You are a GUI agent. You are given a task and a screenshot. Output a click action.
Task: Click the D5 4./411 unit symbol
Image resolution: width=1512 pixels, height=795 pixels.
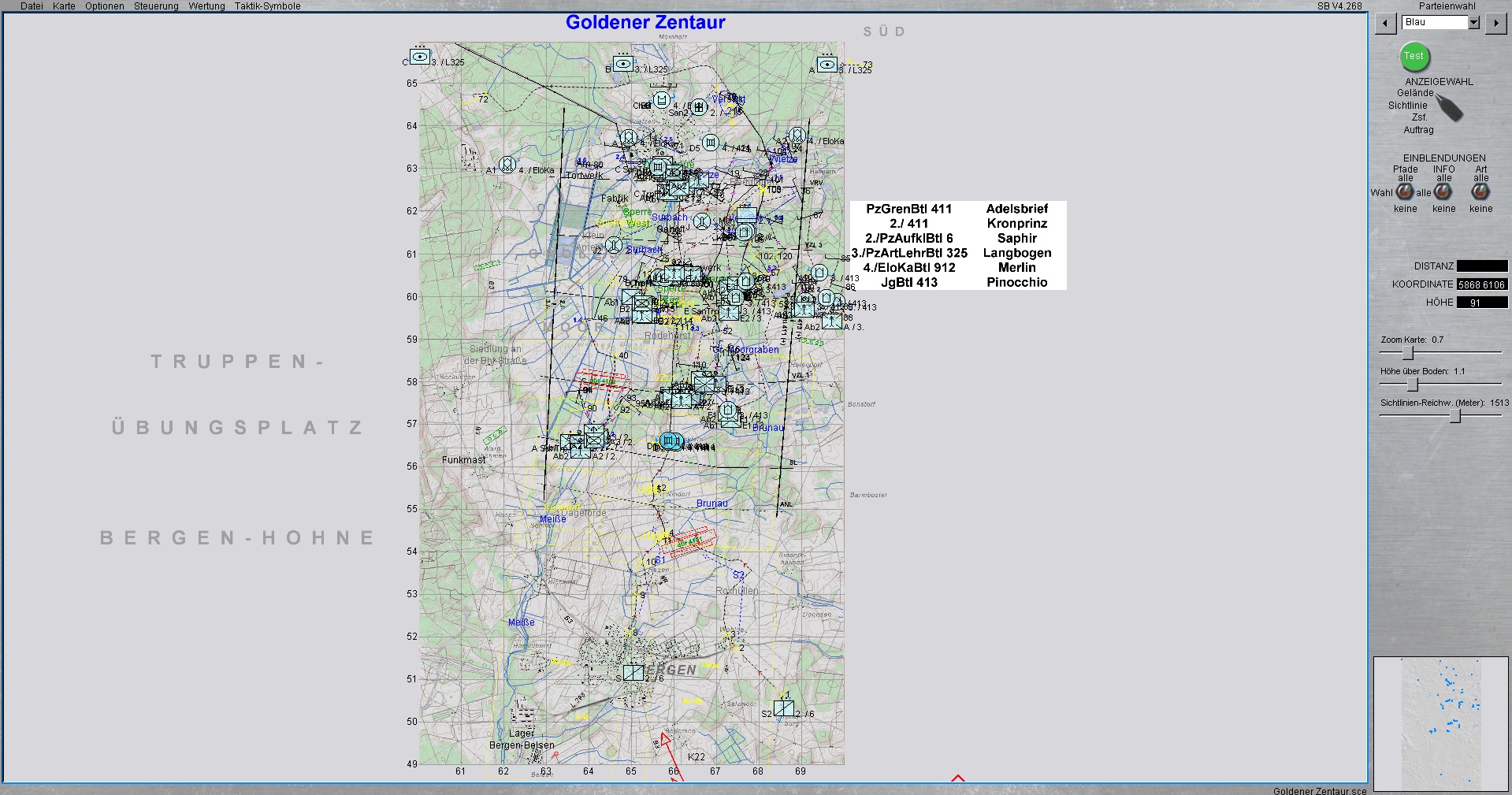pyautogui.click(x=711, y=143)
